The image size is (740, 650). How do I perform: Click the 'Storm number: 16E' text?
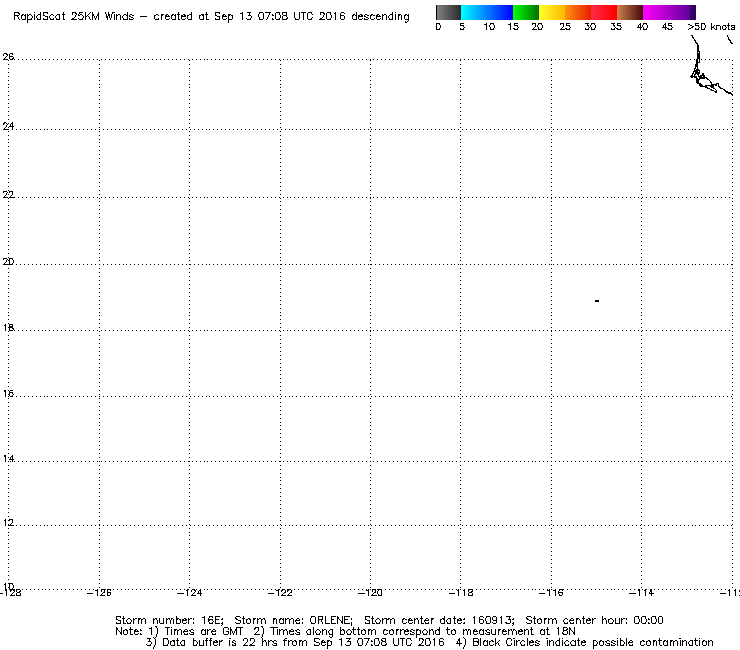coord(169,620)
